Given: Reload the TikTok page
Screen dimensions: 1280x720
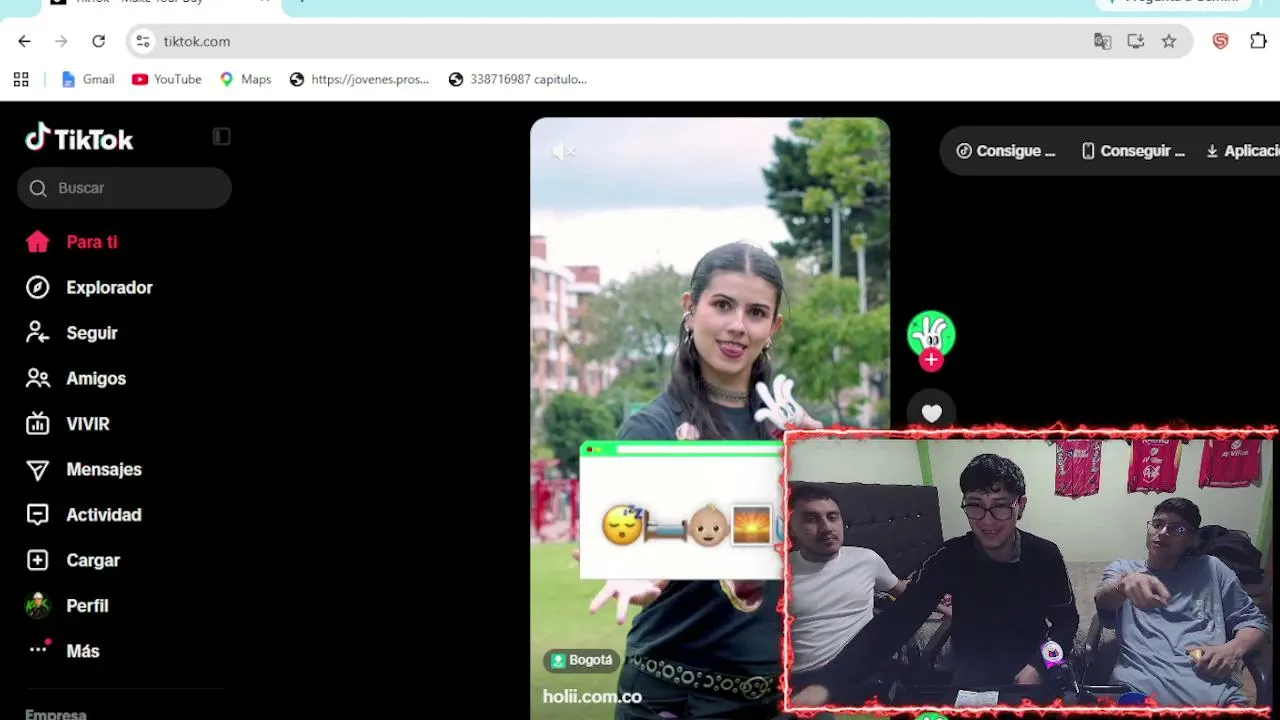Looking at the screenshot, I should click(x=98, y=41).
